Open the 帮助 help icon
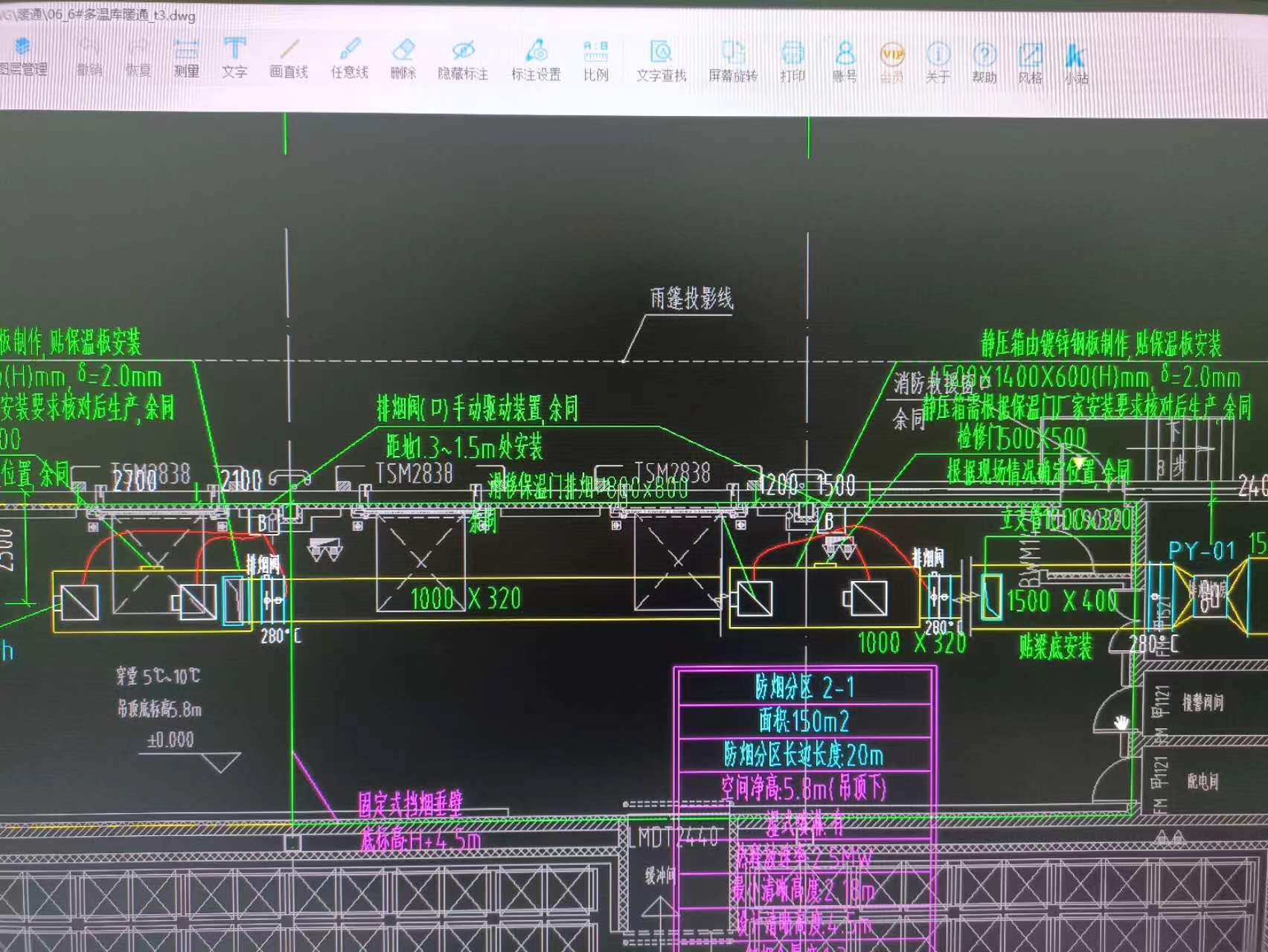Image resolution: width=1268 pixels, height=952 pixels. 984,65
